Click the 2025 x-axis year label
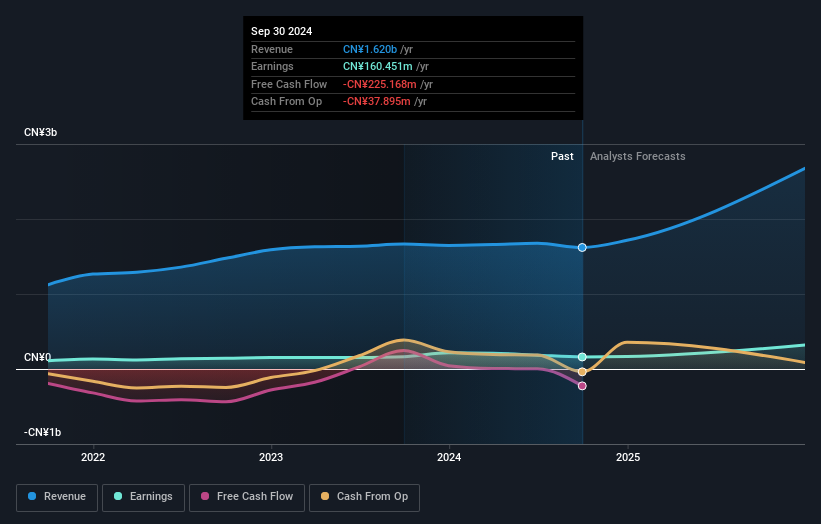Image resolution: width=821 pixels, height=524 pixels. click(x=627, y=457)
